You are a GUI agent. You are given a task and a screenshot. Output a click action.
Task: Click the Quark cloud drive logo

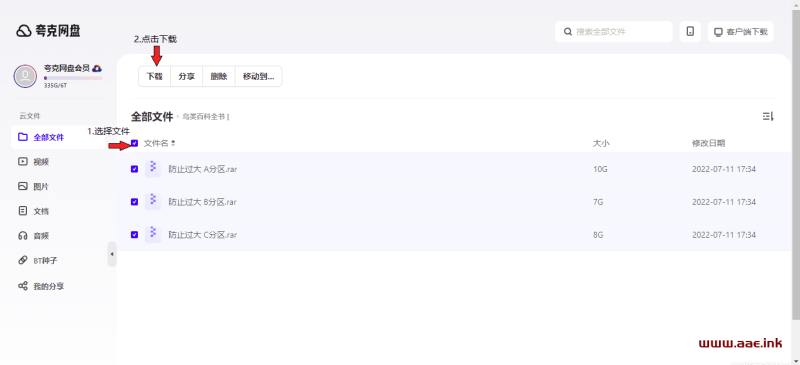(x=48, y=31)
